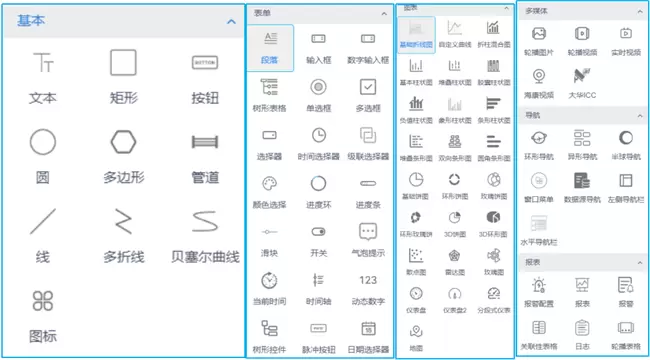
Task: Collapse the 表单 panel arrow
Action: point(384,14)
